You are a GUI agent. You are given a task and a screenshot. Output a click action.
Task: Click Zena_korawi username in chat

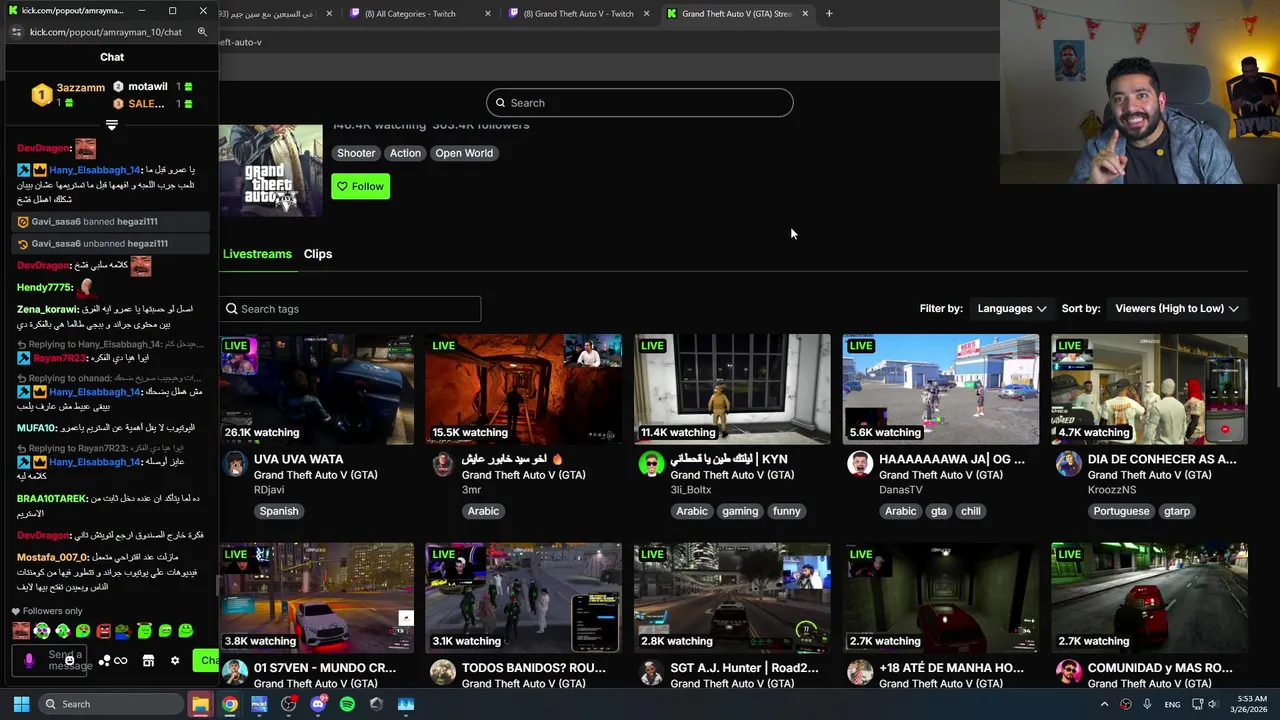pos(47,310)
